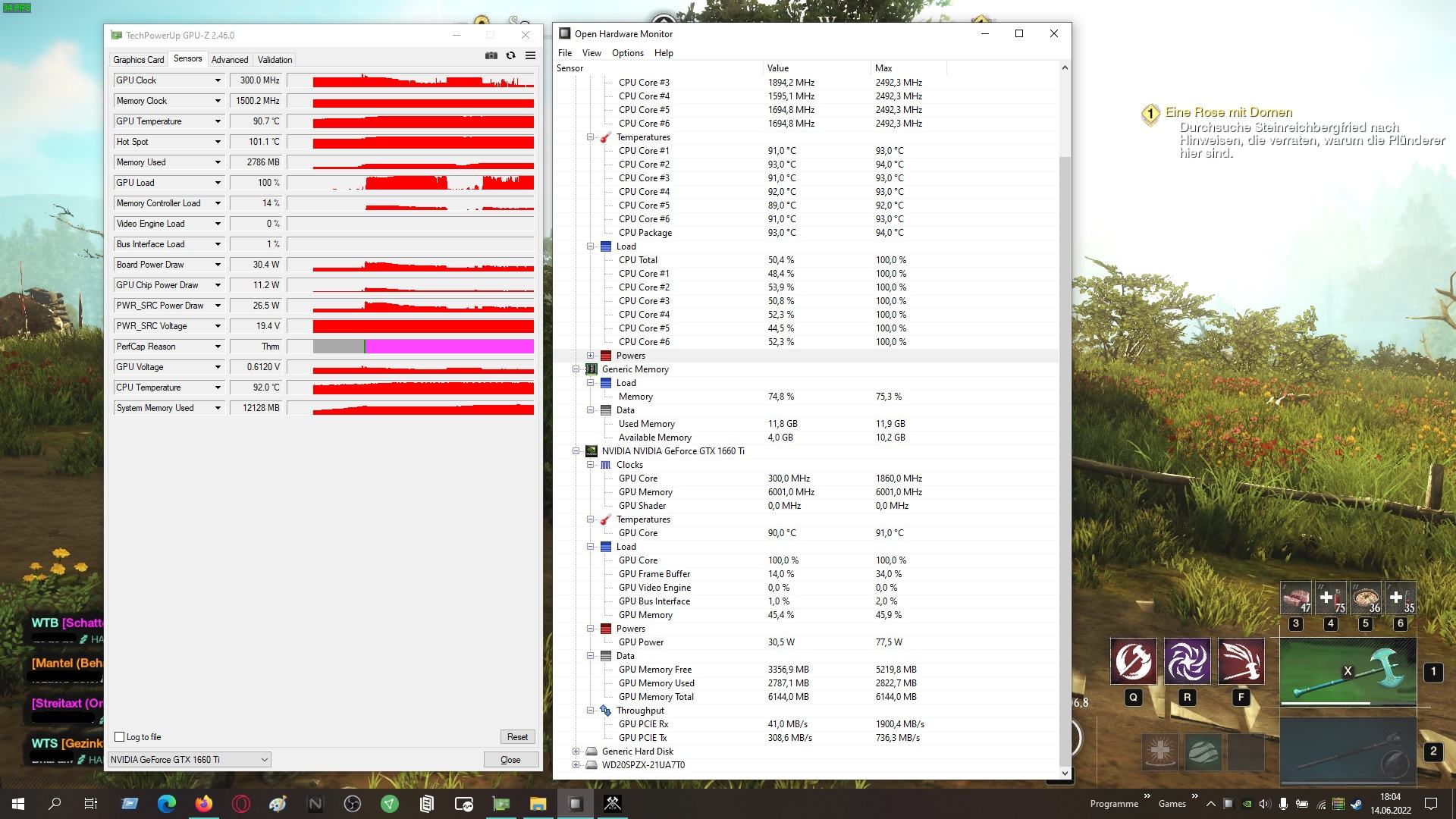1456x819 pixels.
Task: Switch to the Advanced tab
Action: (230, 60)
